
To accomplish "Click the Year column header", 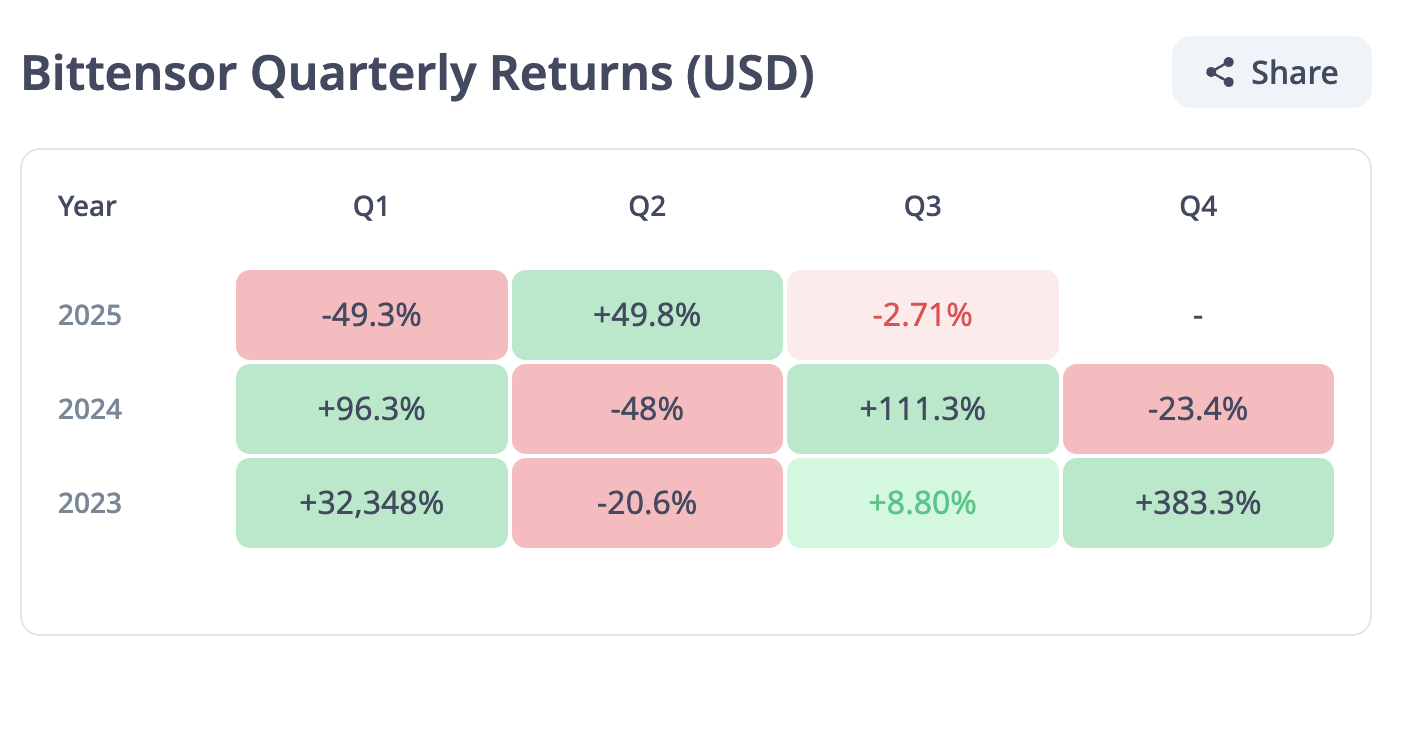I will [87, 207].
